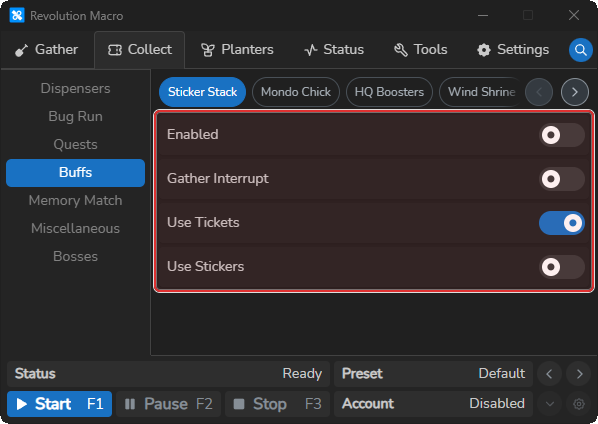Select Bug Run in the sidebar
The width and height of the screenshot is (598, 424).
pos(76,116)
